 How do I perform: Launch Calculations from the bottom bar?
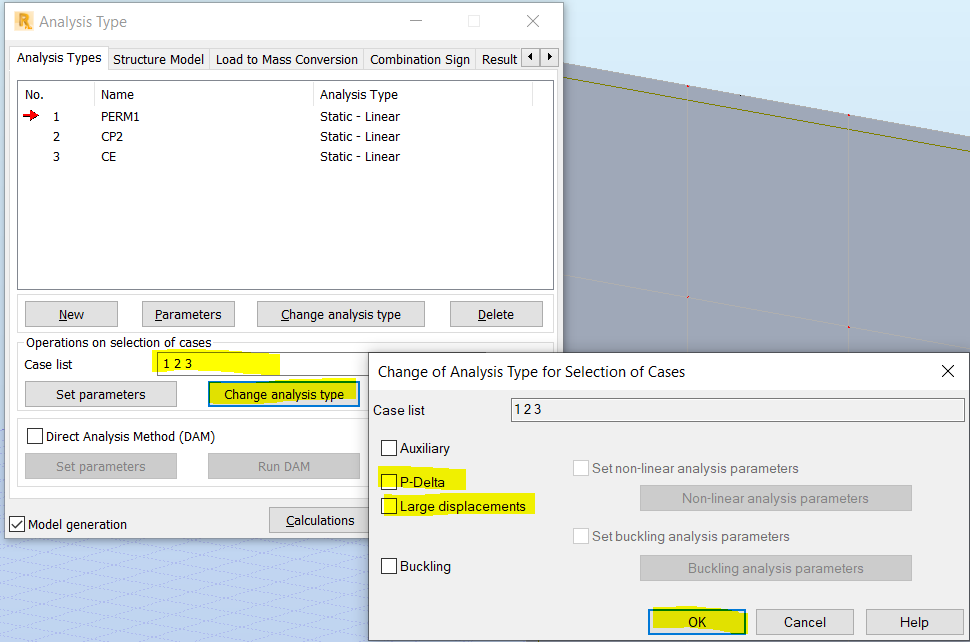(x=319, y=519)
